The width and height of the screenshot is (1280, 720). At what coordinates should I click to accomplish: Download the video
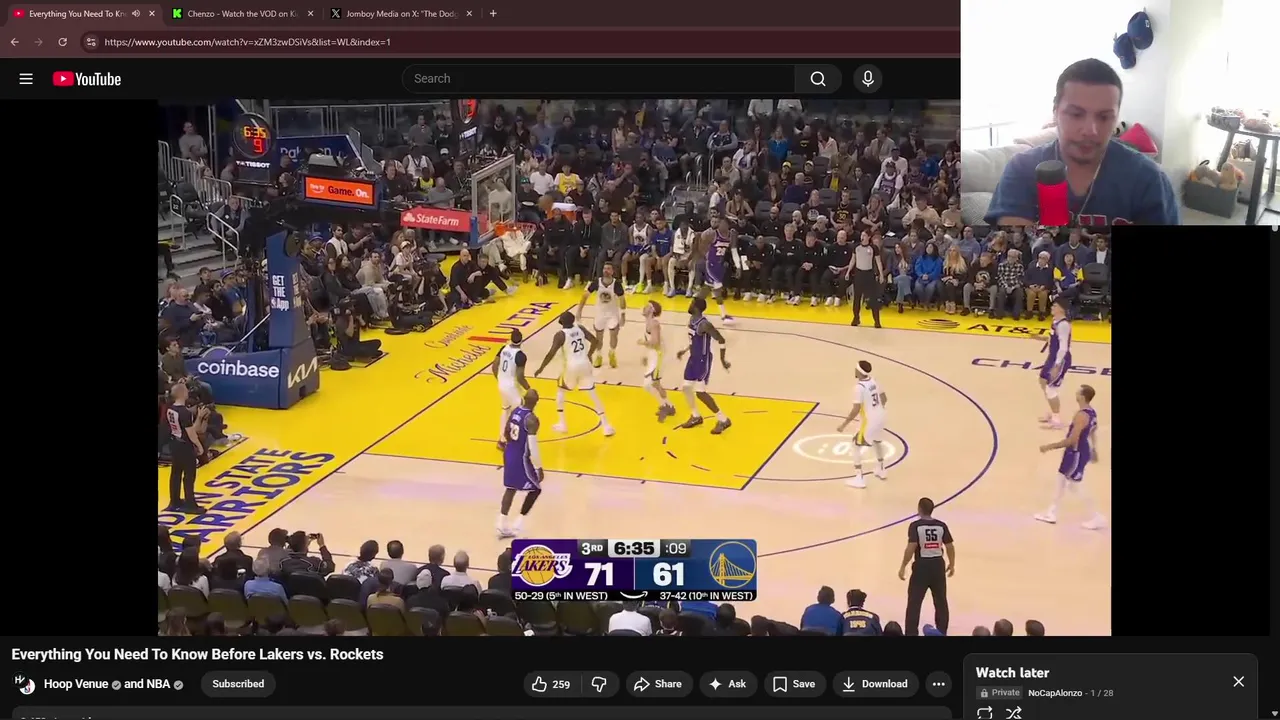point(874,684)
